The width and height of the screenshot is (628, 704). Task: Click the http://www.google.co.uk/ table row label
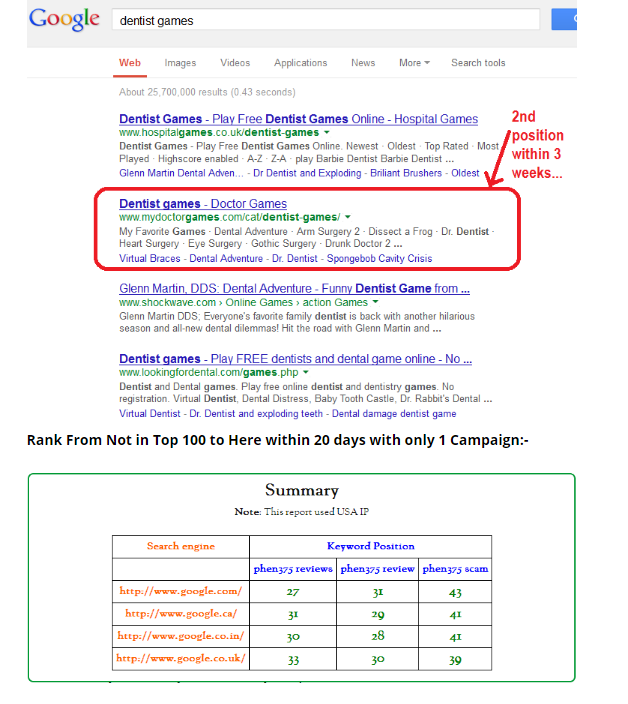(180, 659)
